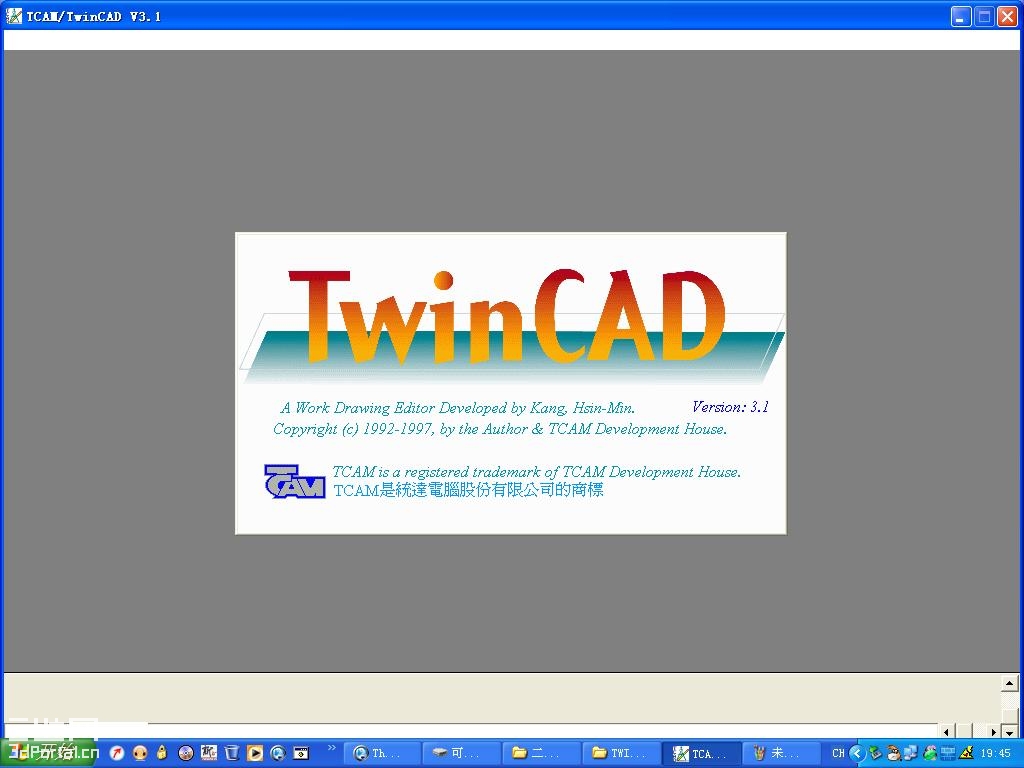Launch the blue globe player quick launch icon
The height and width of the screenshot is (768, 1024).
(x=278, y=753)
